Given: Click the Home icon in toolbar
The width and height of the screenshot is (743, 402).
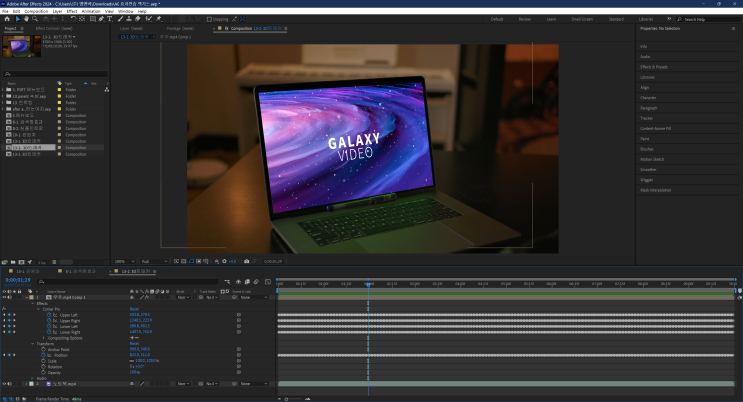Looking at the screenshot, I should pyautogui.click(x=6, y=18).
